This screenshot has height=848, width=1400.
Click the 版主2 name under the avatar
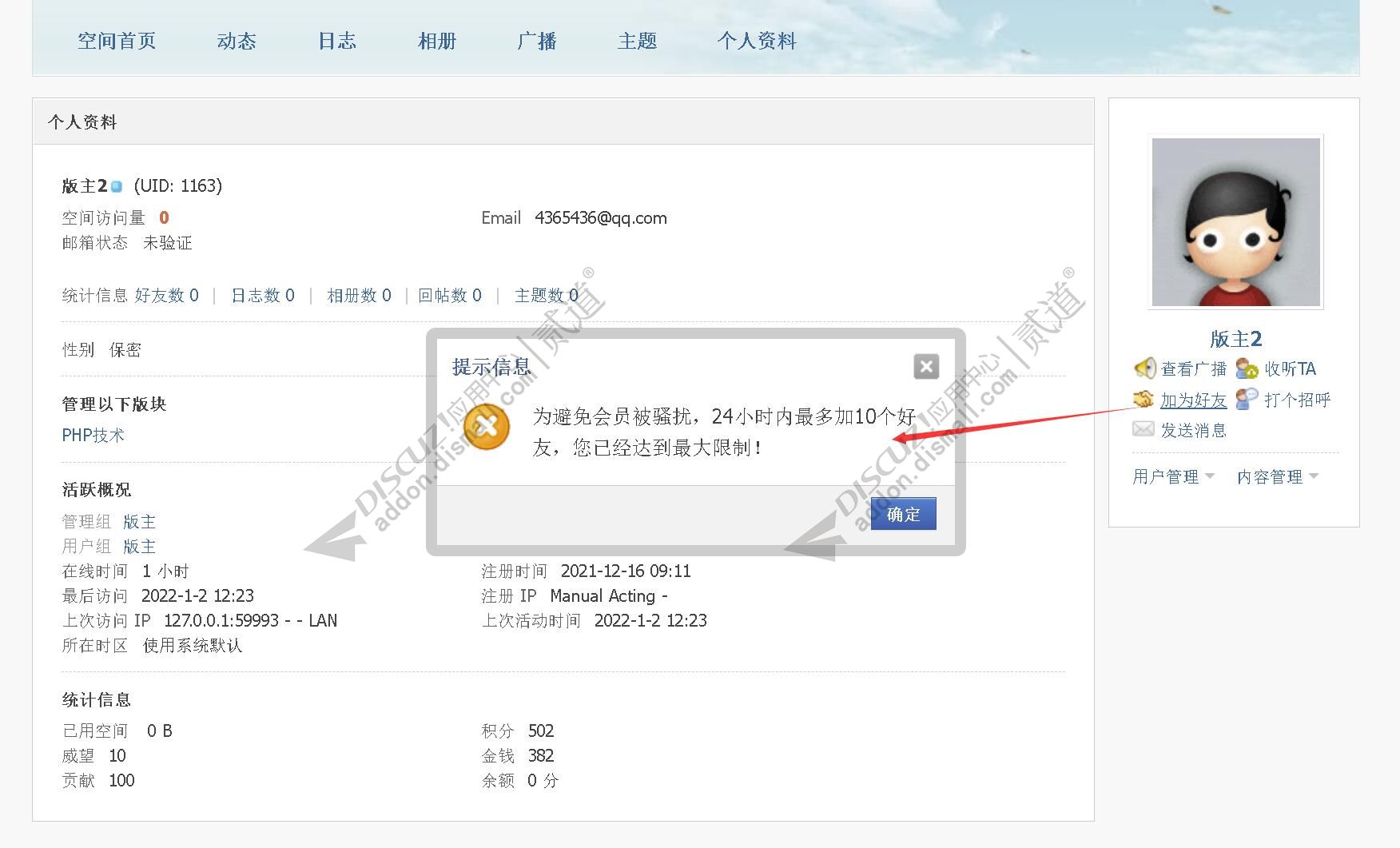pos(1235,339)
